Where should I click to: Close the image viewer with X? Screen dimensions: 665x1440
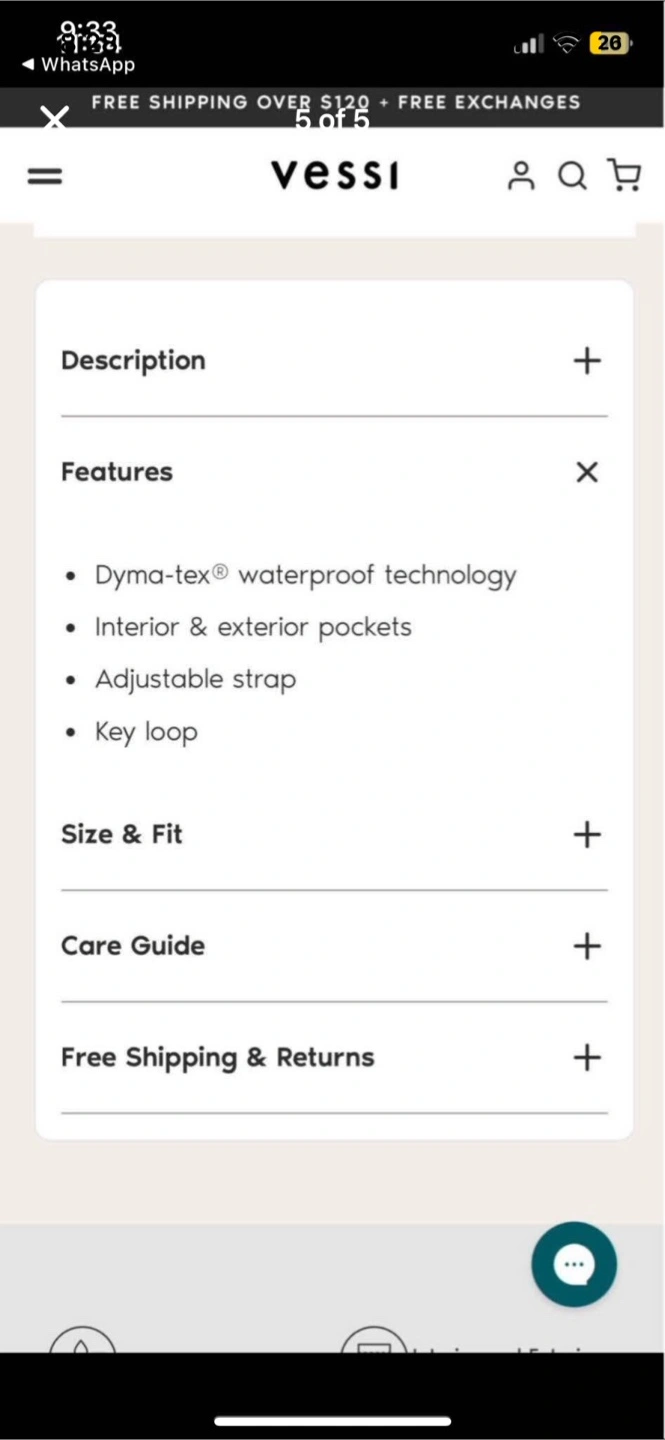(x=55, y=120)
